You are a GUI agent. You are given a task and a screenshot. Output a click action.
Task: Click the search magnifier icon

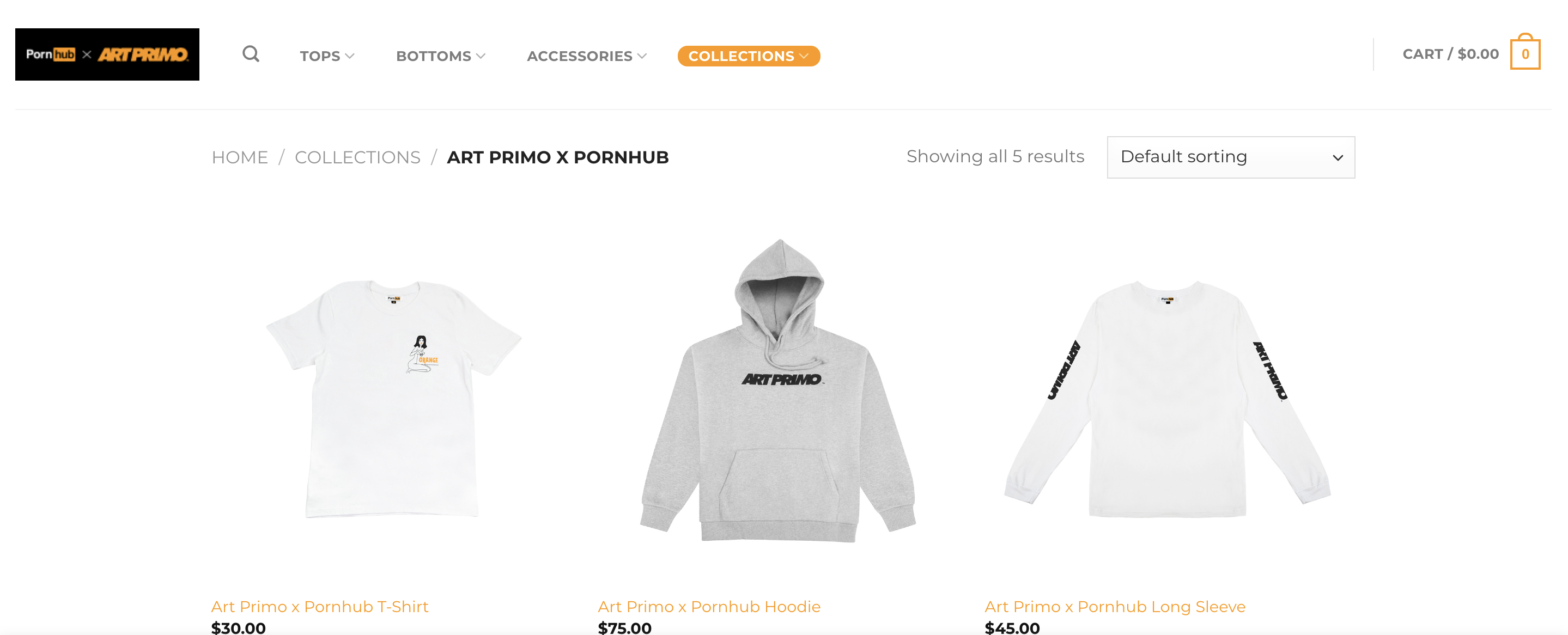(x=251, y=54)
